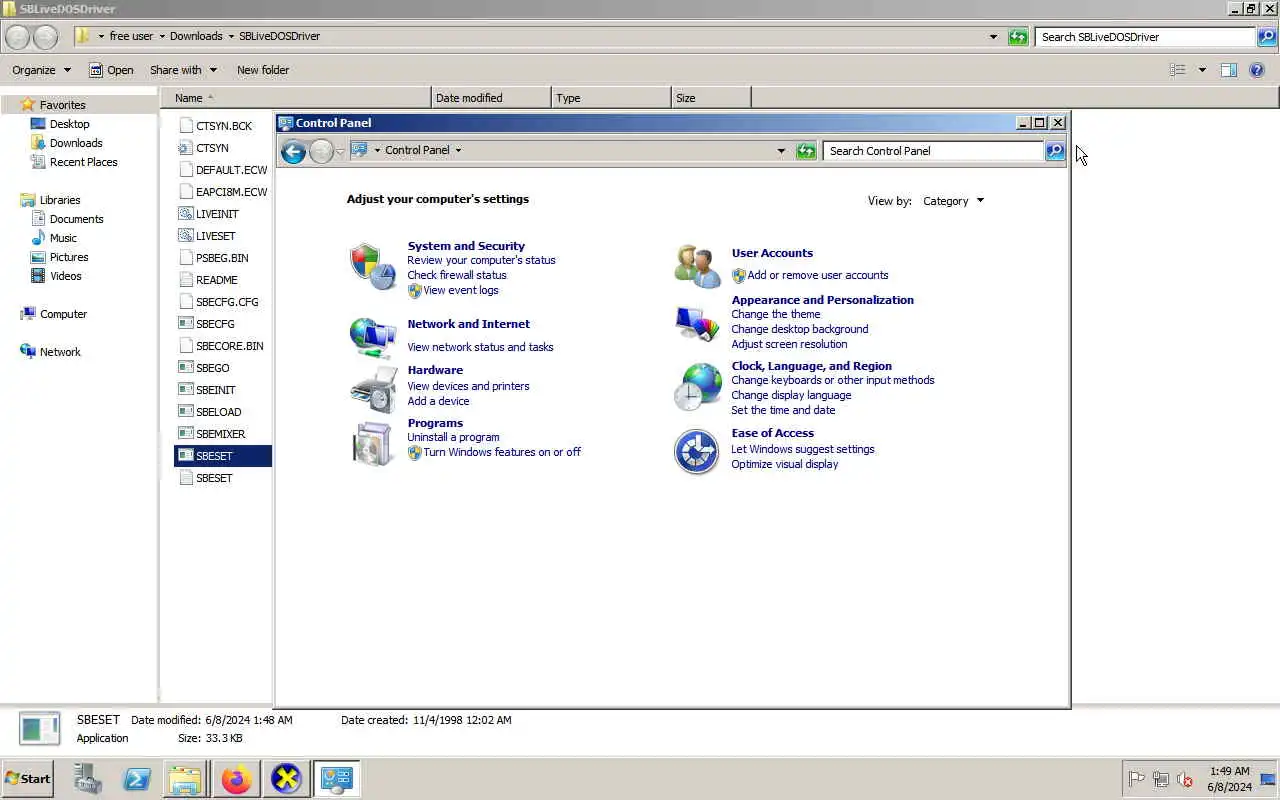This screenshot has height=800, width=1280.
Task: Sort by the Name column header
Action: coord(295,98)
